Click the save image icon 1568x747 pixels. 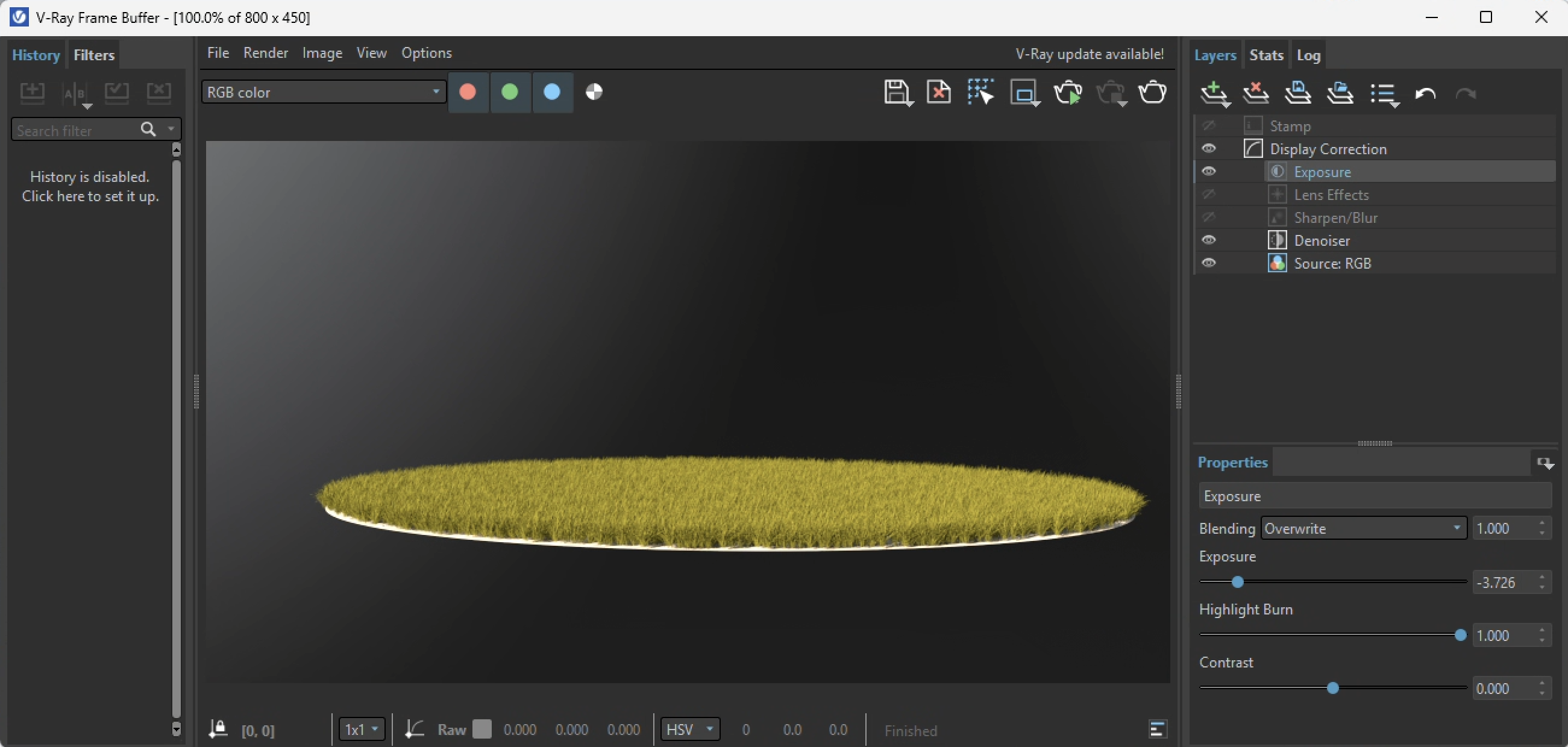896,92
